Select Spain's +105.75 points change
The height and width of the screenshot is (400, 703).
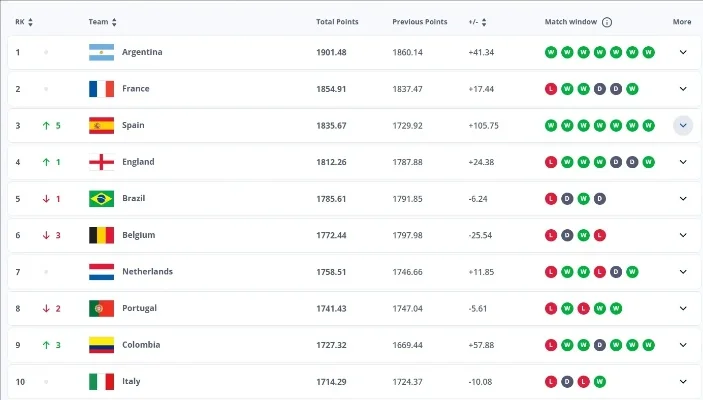click(483, 126)
